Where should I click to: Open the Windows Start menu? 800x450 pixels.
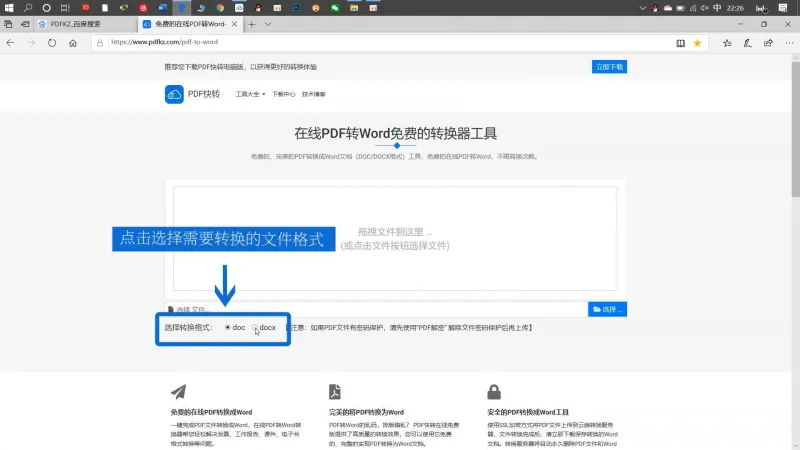tap(9, 8)
